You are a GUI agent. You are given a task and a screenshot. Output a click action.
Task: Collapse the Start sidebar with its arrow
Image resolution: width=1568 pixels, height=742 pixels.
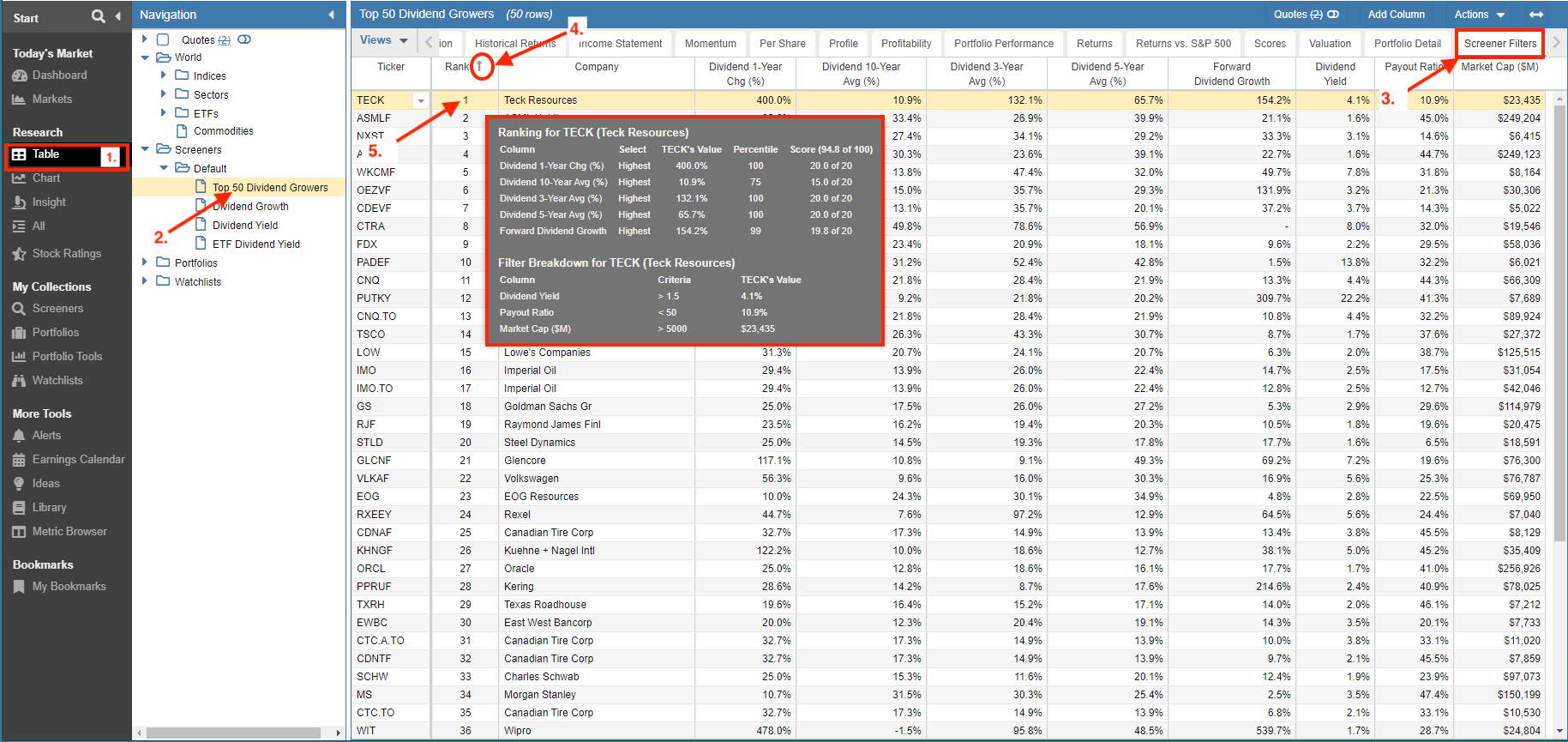click(x=117, y=16)
